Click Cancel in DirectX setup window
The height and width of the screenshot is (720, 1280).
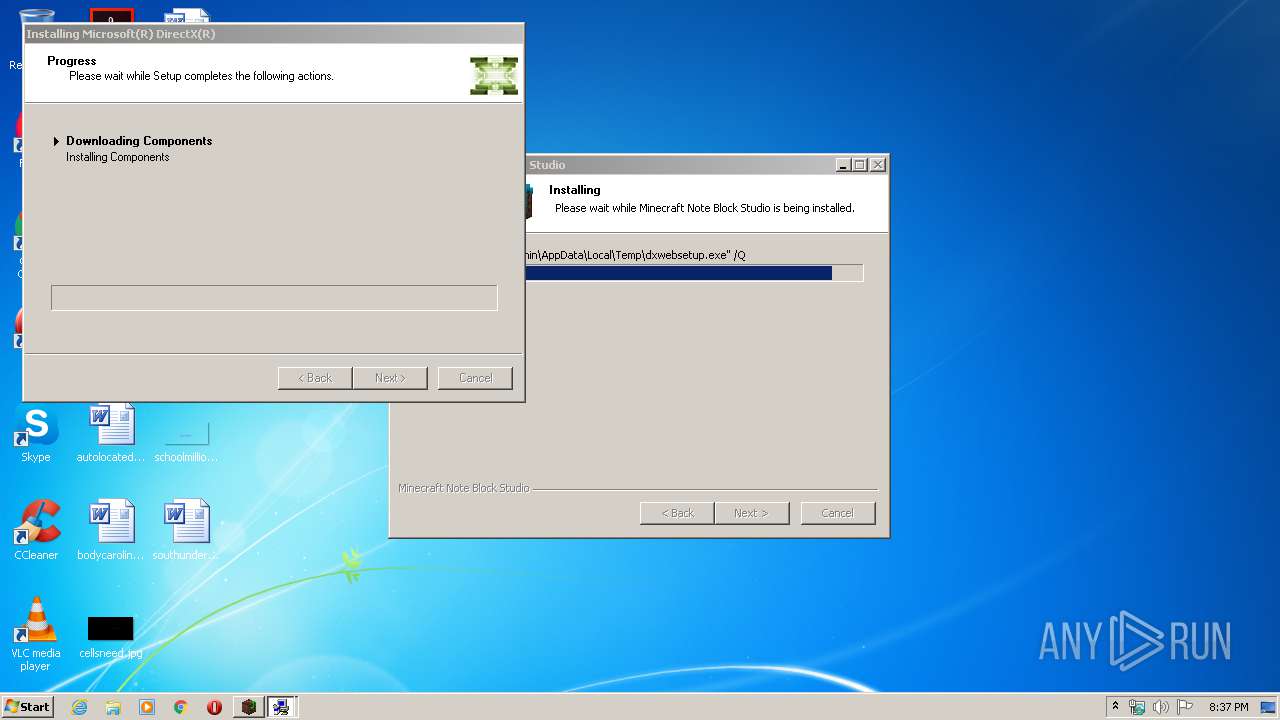[x=475, y=378]
